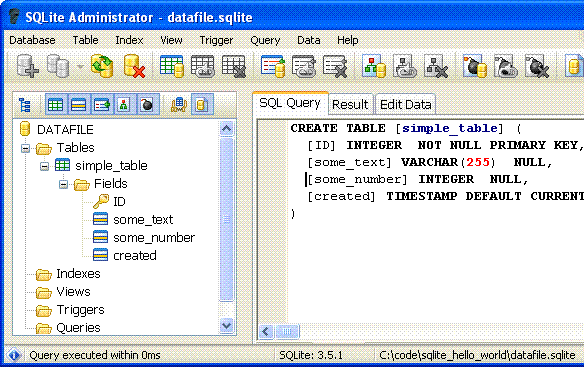The width and height of the screenshot is (584, 367).
Task: Open the Database menu
Action: click(x=32, y=40)
